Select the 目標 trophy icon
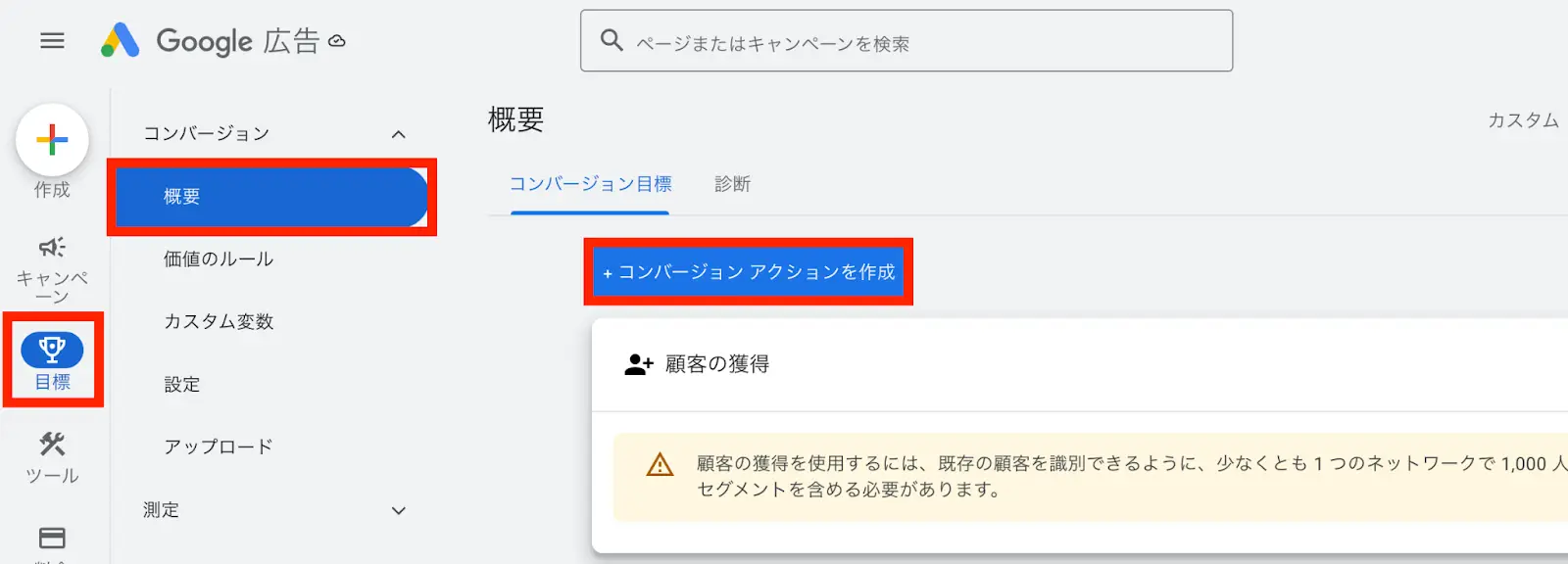 tap(52, 350)
